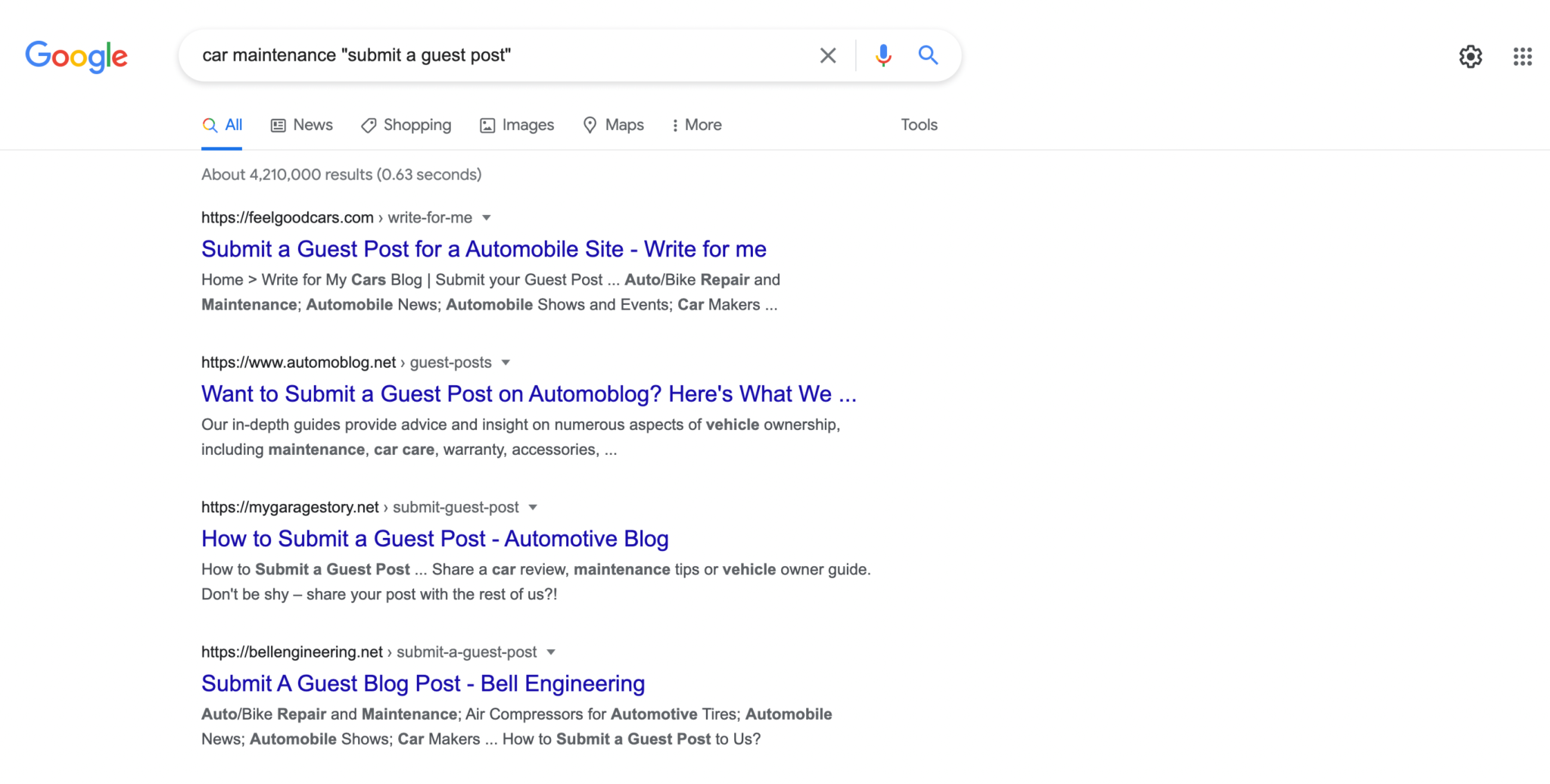1550x784 pixels.
Task: Open the Google apps grid icon
Action: (x=1523, y=57)
